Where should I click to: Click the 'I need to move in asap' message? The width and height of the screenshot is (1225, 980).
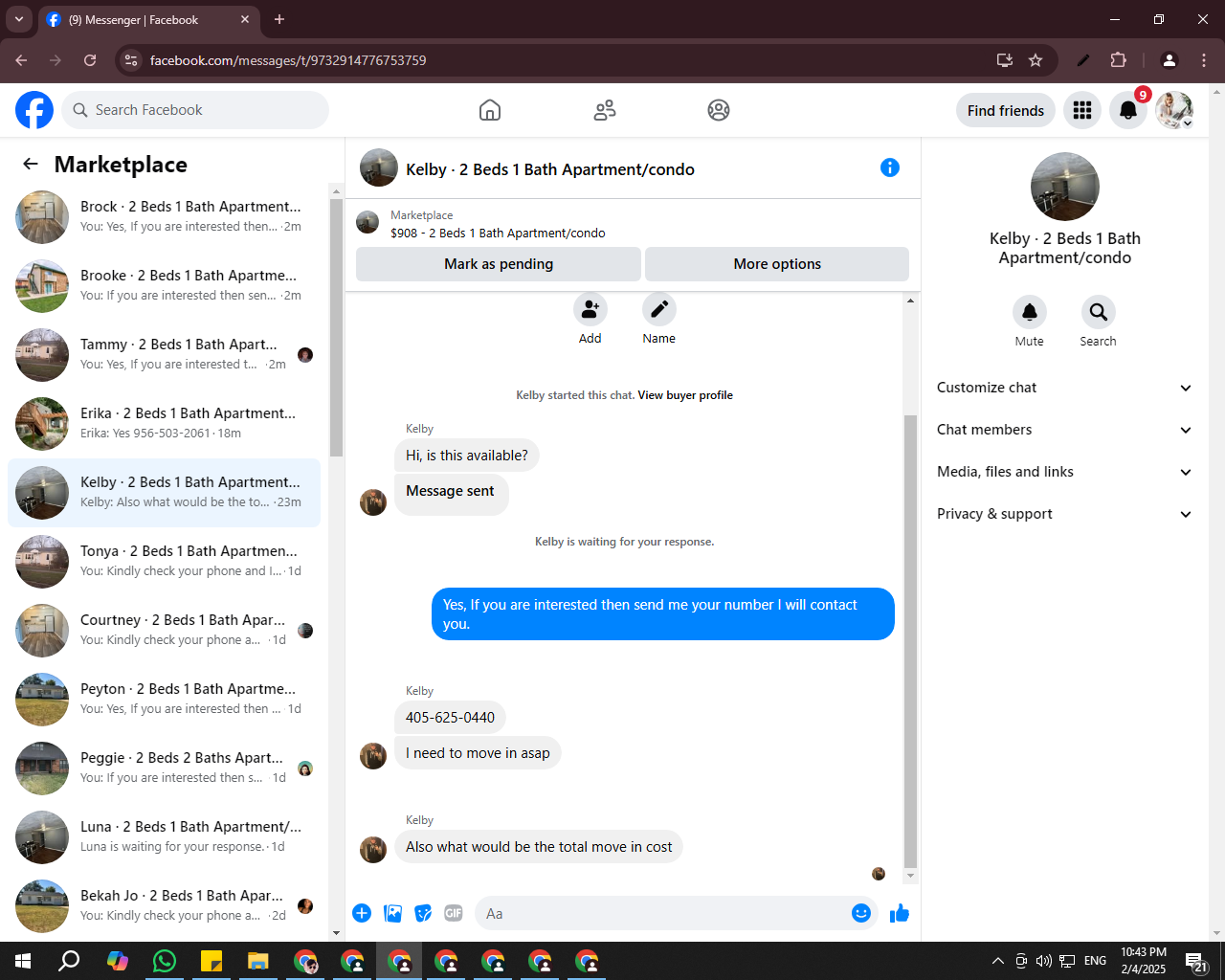(x=478, y=753)
